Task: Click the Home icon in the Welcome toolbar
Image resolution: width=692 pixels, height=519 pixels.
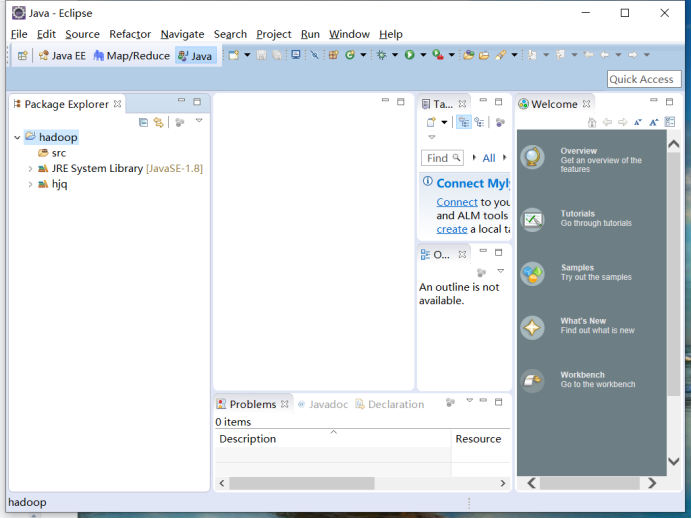Action: [592, 123]
